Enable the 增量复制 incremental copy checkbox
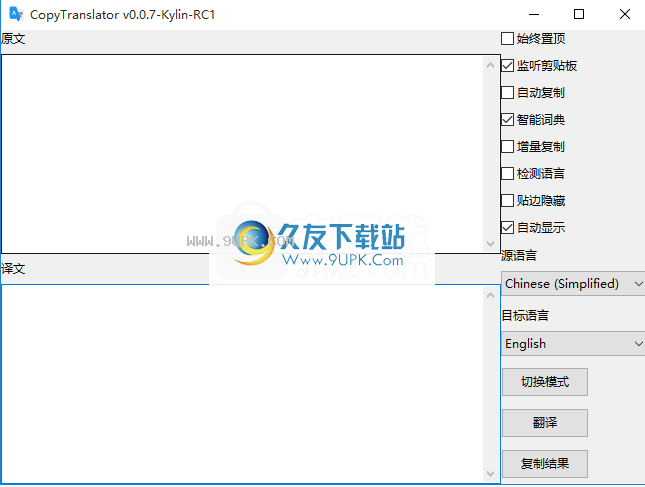This screenshot has width=645, height=487. tap(508, 146)
